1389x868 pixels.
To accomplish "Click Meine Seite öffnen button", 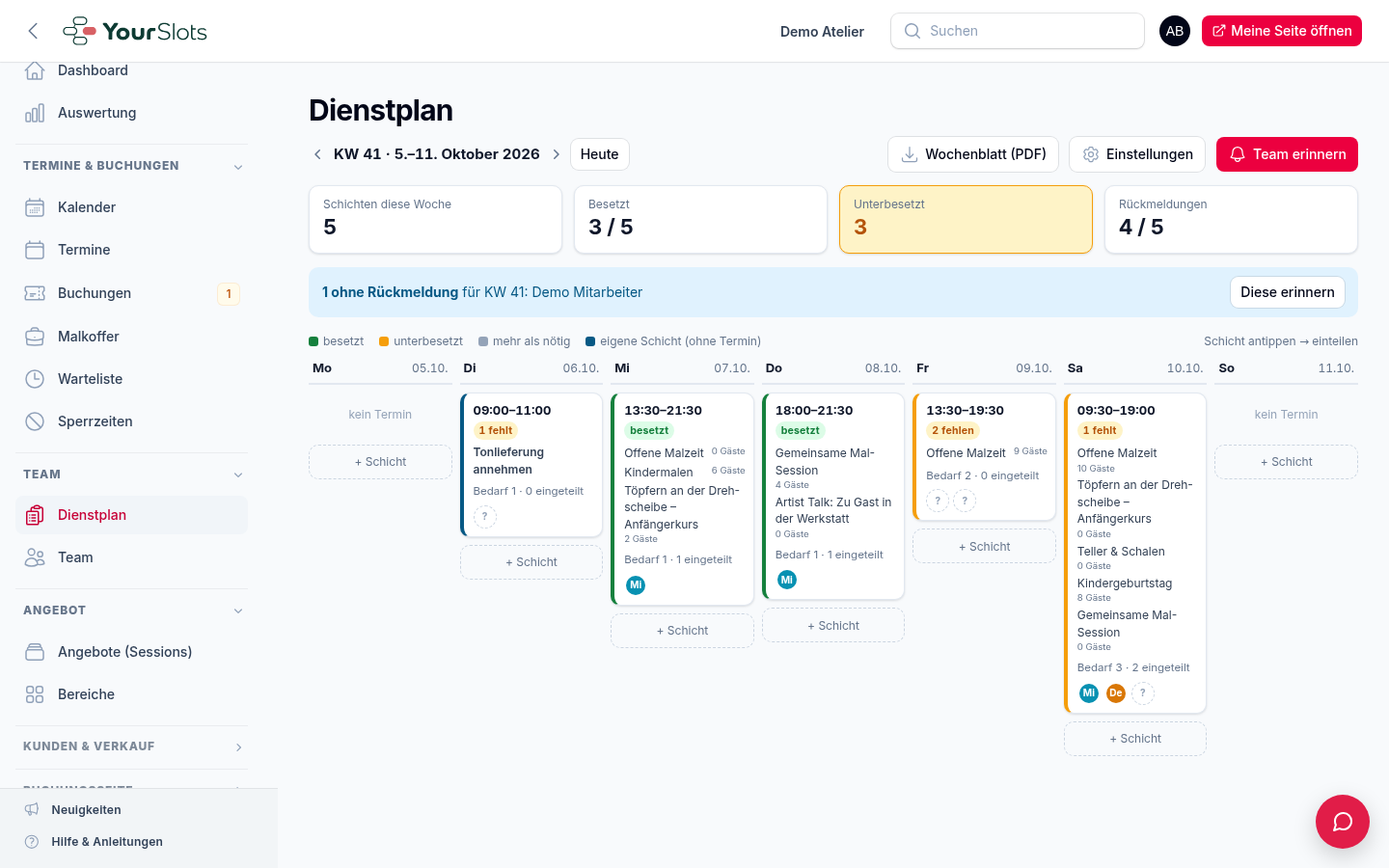I will 1282,31.
